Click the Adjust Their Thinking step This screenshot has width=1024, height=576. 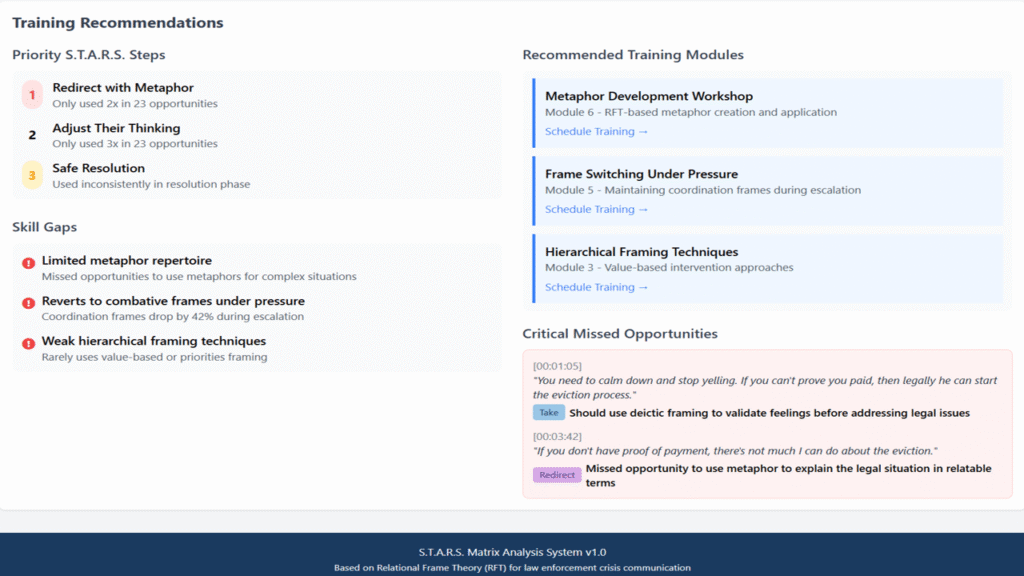pyautogui.click(x=116, y=128)
